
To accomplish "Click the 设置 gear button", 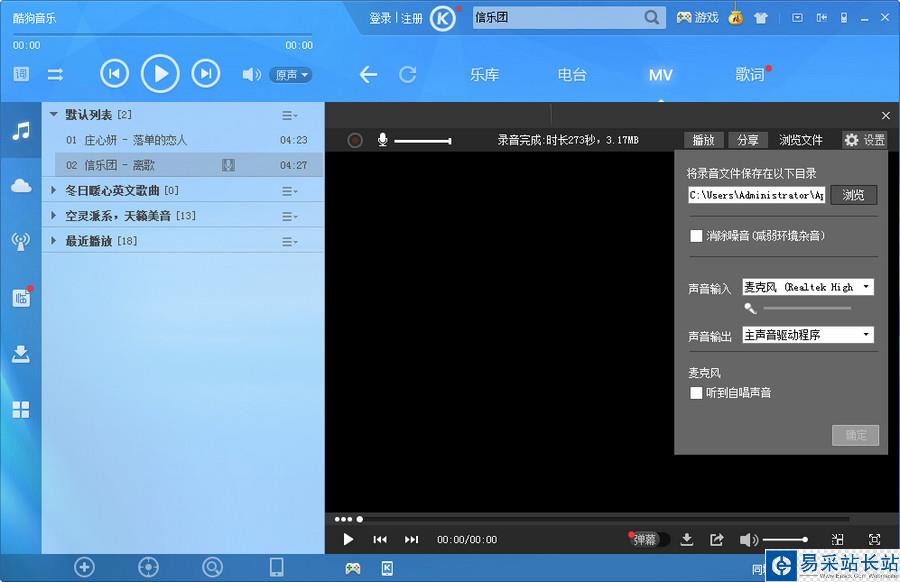I will pos(864,140).
